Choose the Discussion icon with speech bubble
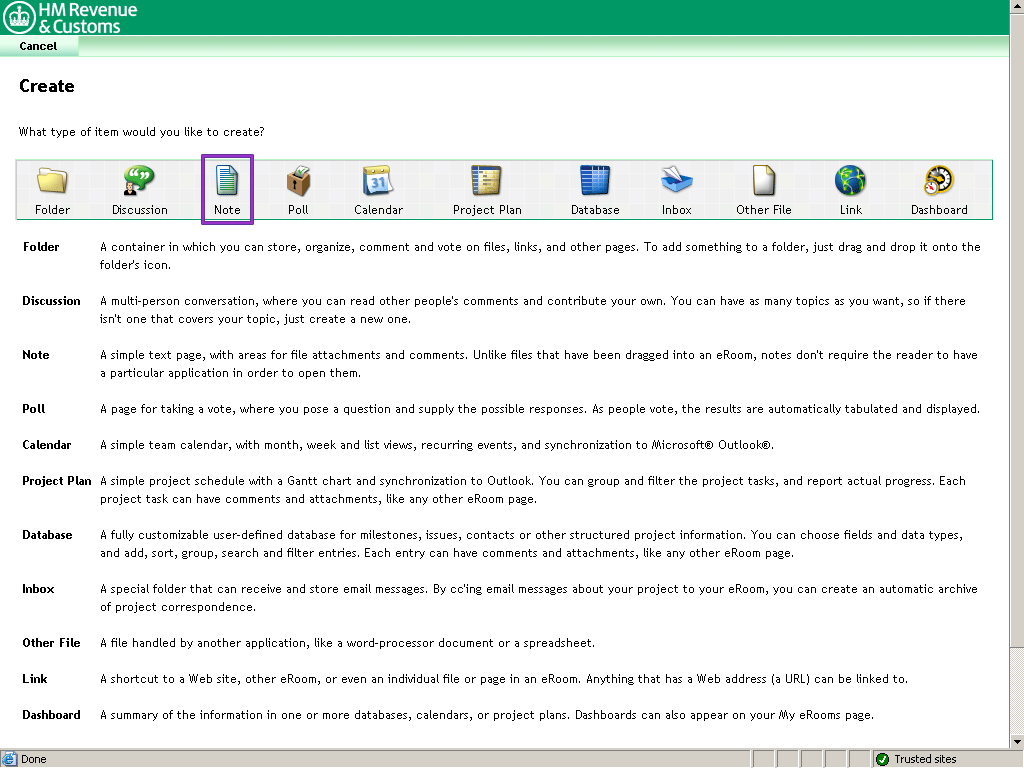This screenshot has width=1024, height=768. click(x=139, y=181)
